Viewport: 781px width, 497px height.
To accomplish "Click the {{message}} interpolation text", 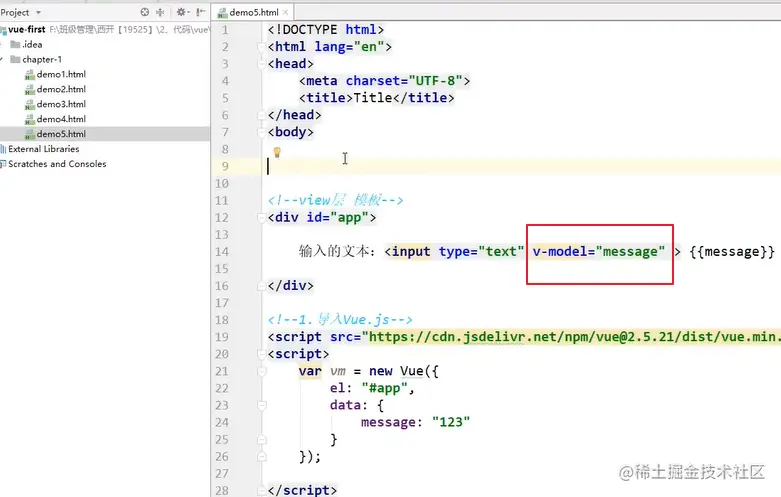I will tap(732, 251).
